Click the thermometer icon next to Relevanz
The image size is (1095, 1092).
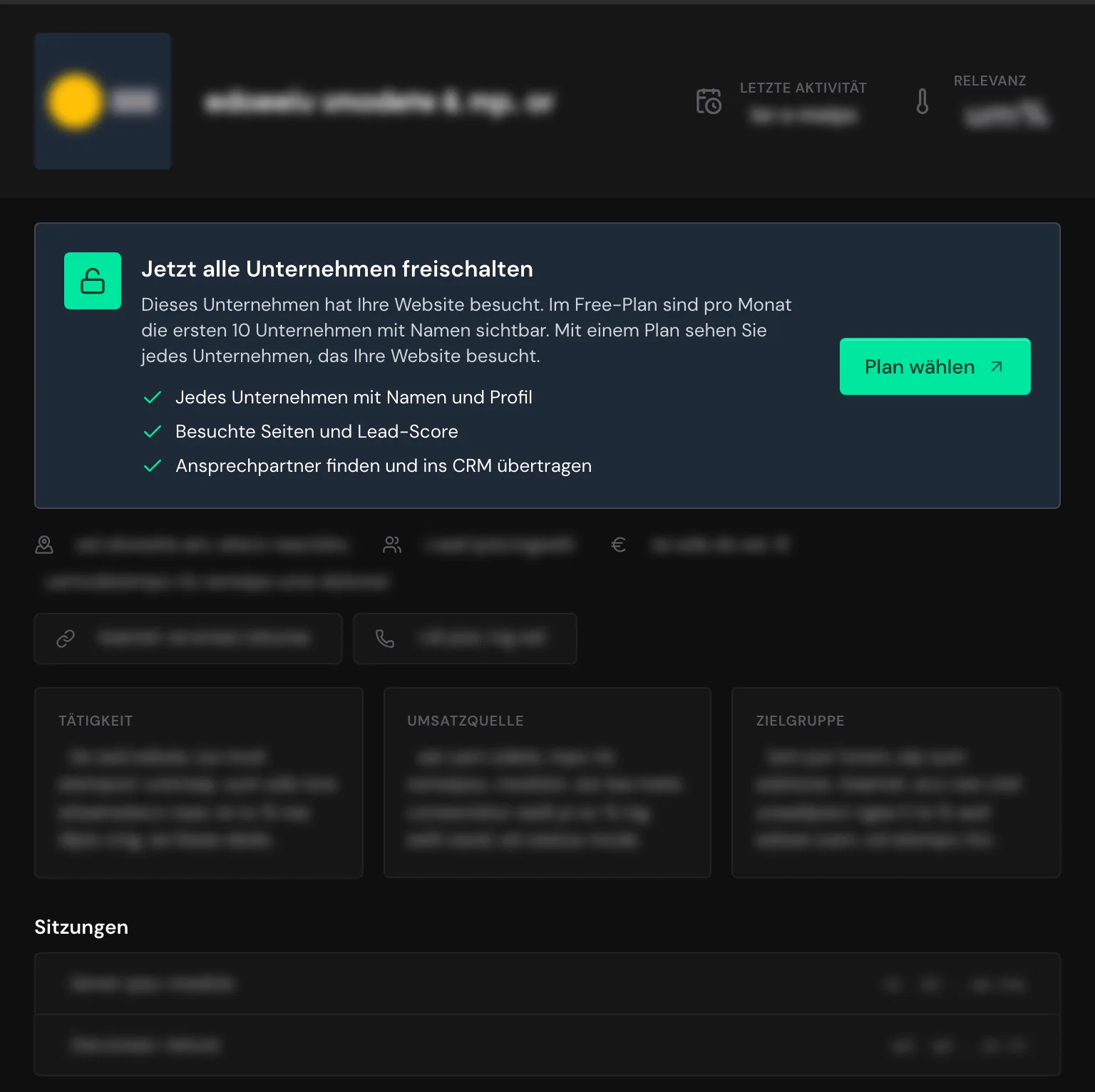(922, 101)
